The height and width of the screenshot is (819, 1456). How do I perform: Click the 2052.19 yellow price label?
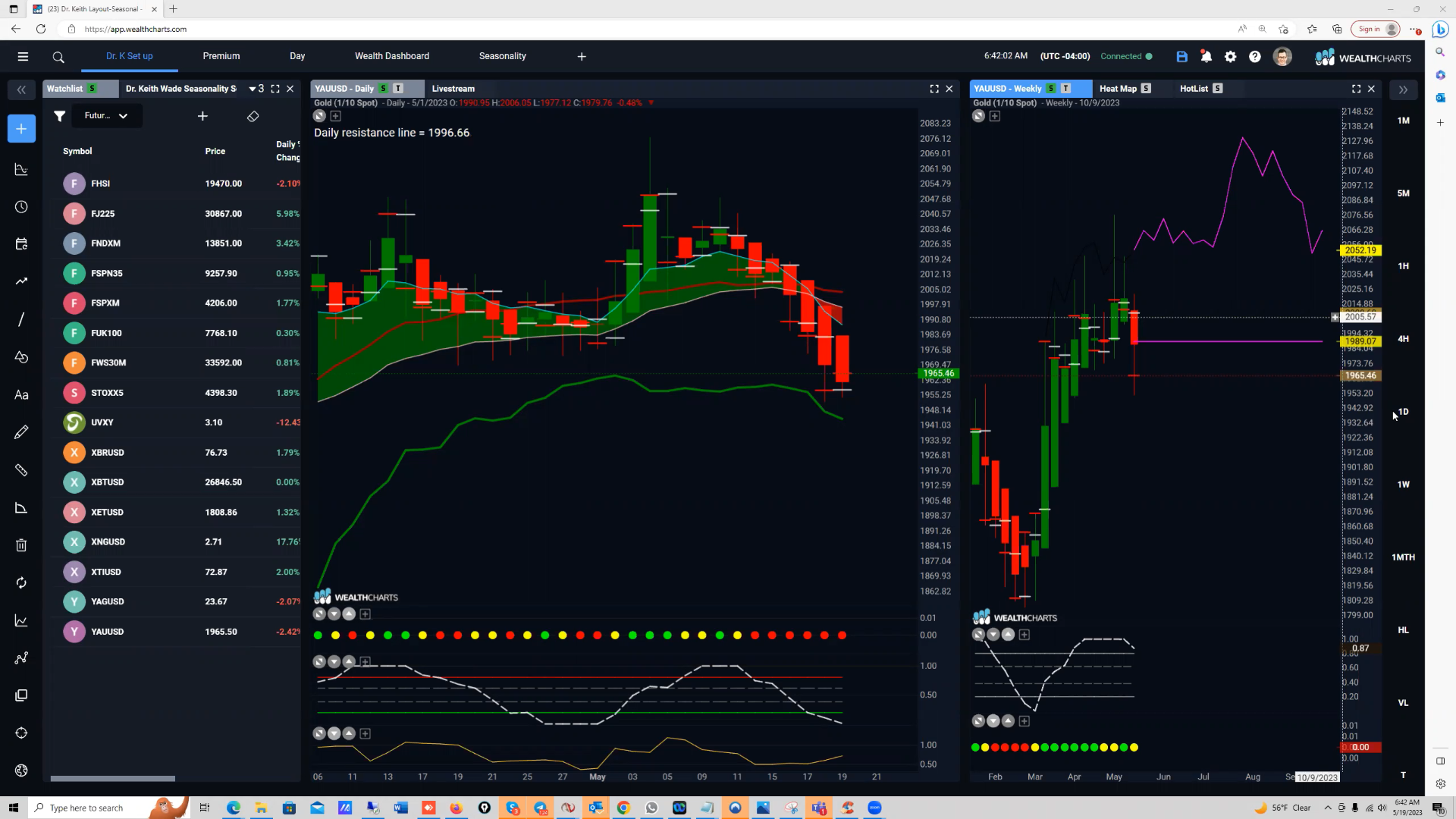(1360, 250)
